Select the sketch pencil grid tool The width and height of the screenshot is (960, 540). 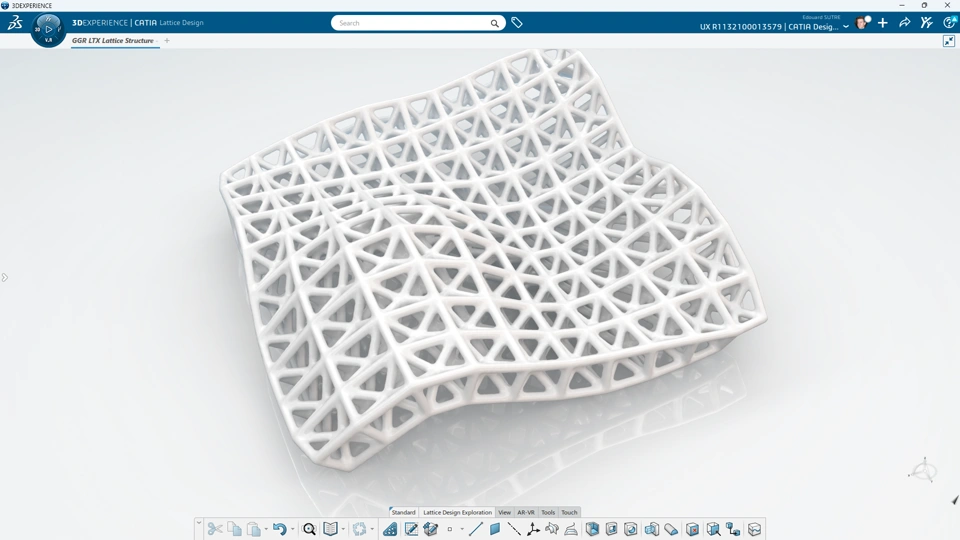(x=411, y=528)
